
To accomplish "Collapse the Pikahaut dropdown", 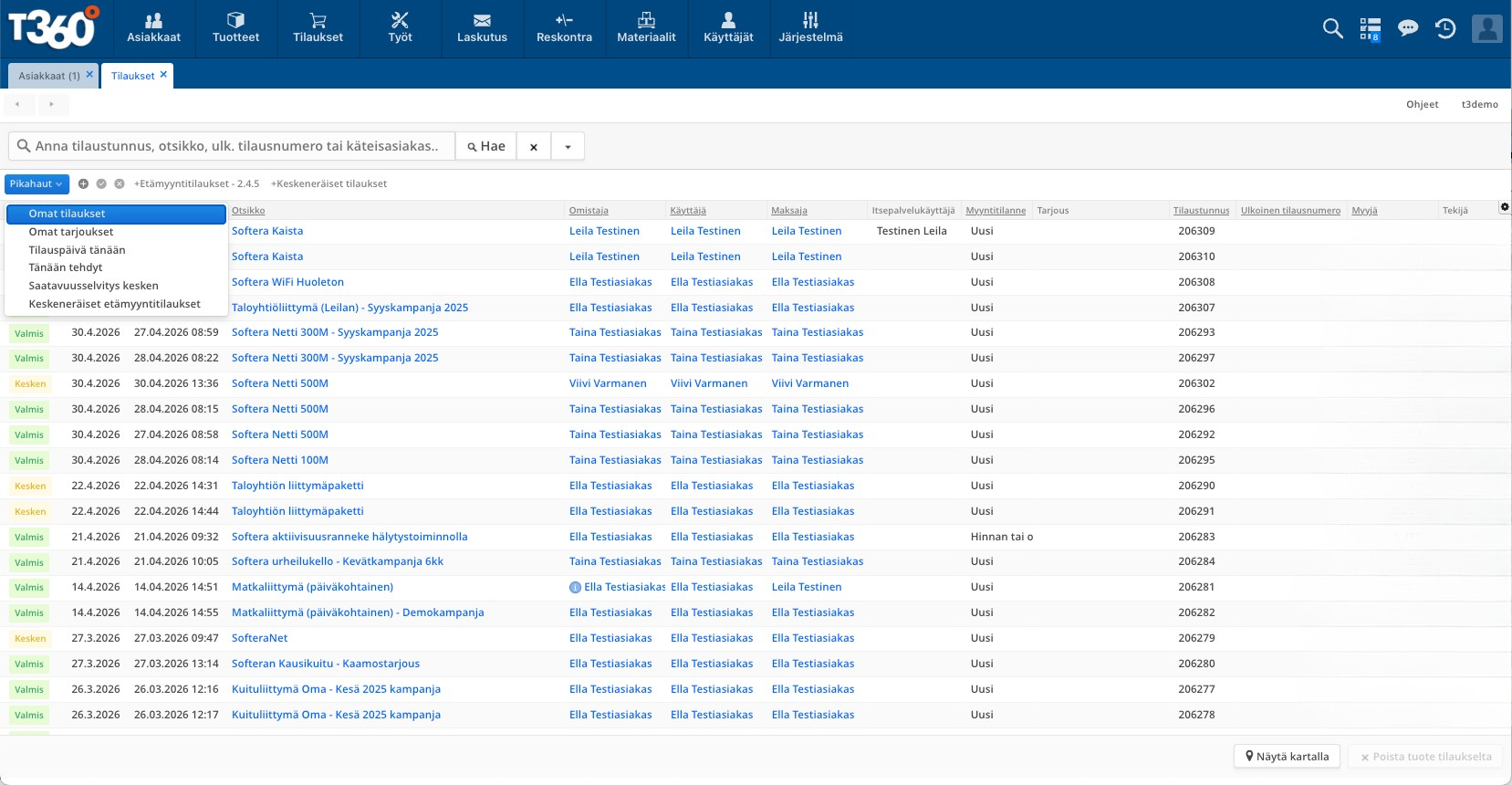I will click(36, 183).
